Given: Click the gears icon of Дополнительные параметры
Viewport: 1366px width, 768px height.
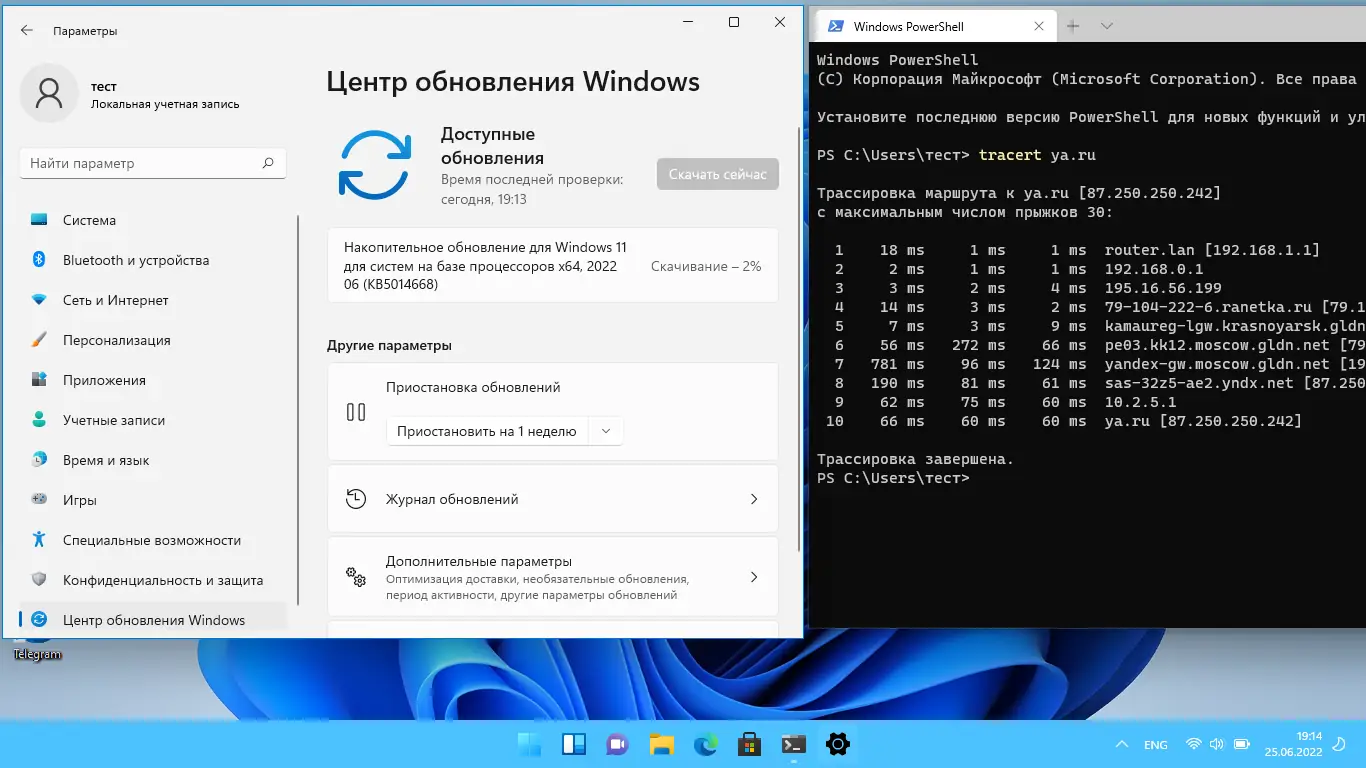Looking at the screenshot, I should pyautogui.click(x=356, y=577).
